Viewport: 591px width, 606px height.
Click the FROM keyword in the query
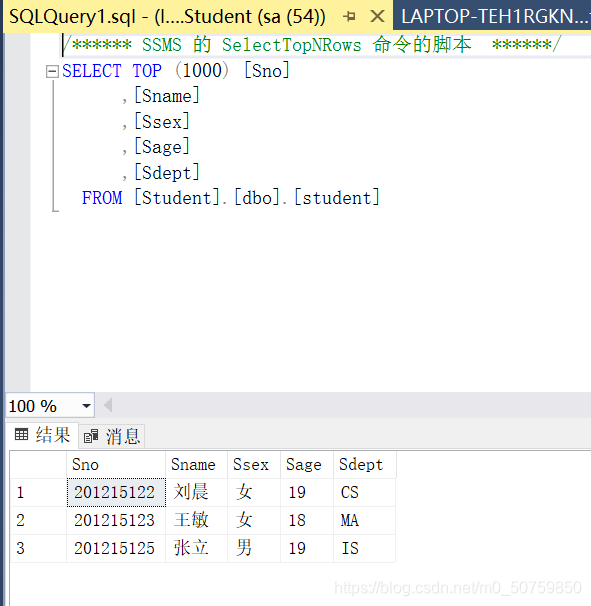(x=102, y=198)
